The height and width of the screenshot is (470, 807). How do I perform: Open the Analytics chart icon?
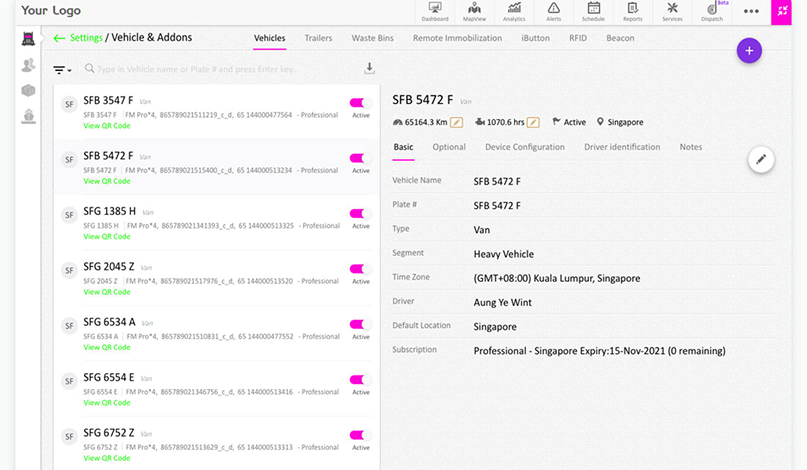(514, 11)
